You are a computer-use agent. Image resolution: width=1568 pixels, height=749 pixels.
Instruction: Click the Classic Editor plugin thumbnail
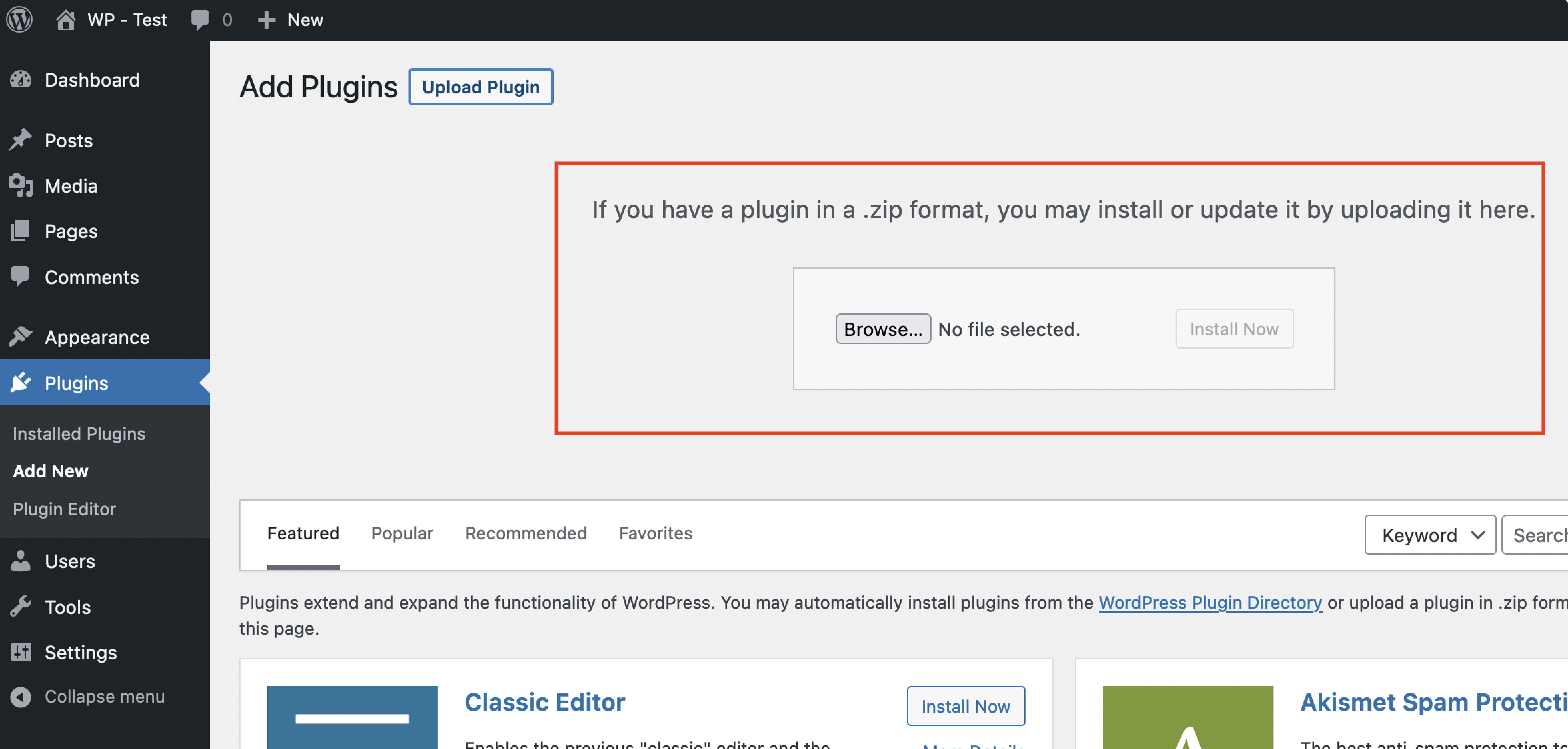tap(352, 717)
